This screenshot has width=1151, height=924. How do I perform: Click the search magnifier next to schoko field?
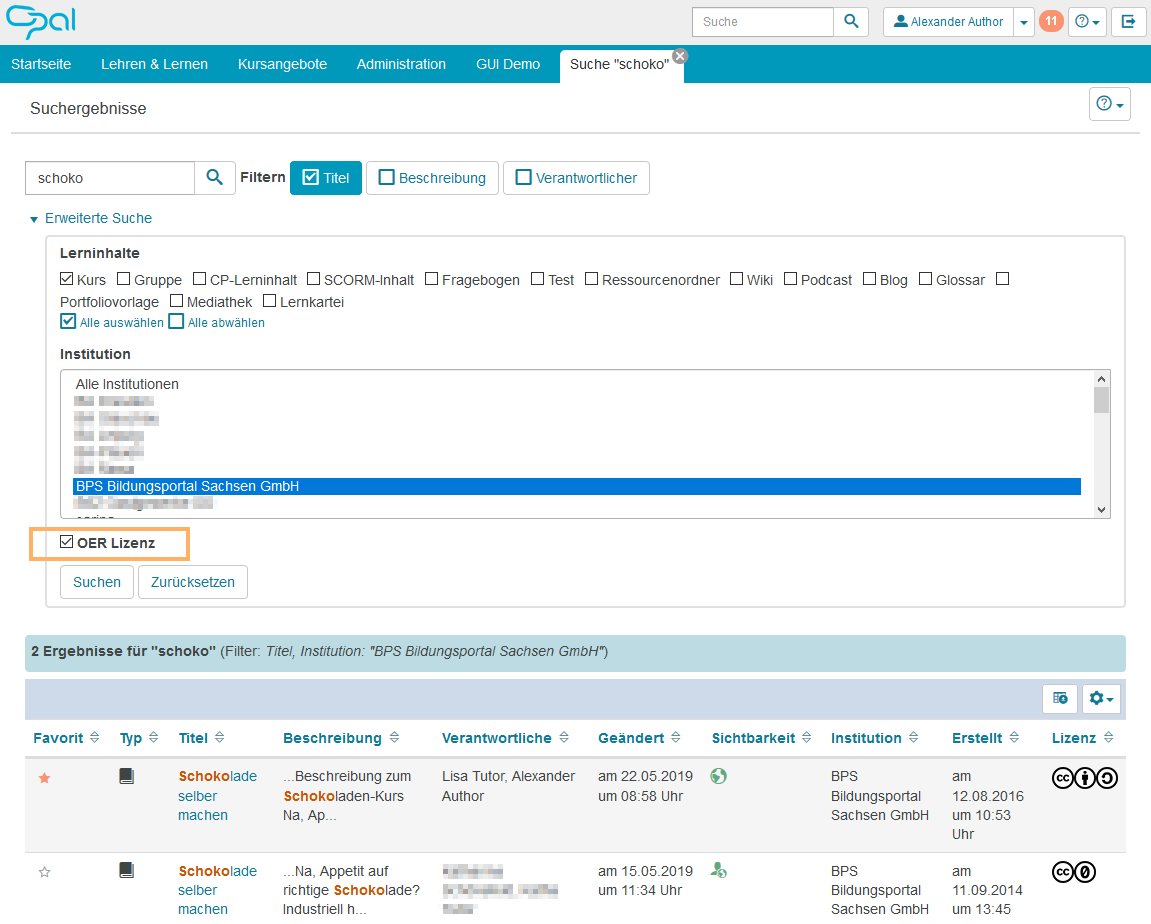click(x=215, y=178)
